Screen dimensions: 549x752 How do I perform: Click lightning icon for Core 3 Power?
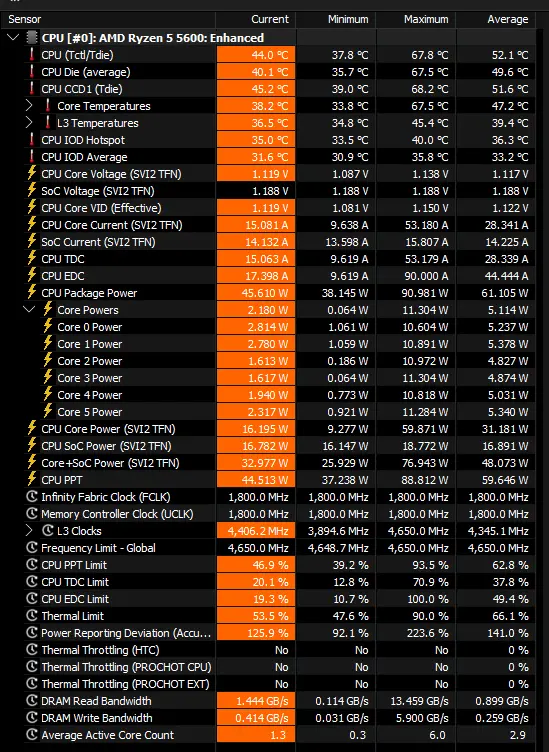coord(47,377)
